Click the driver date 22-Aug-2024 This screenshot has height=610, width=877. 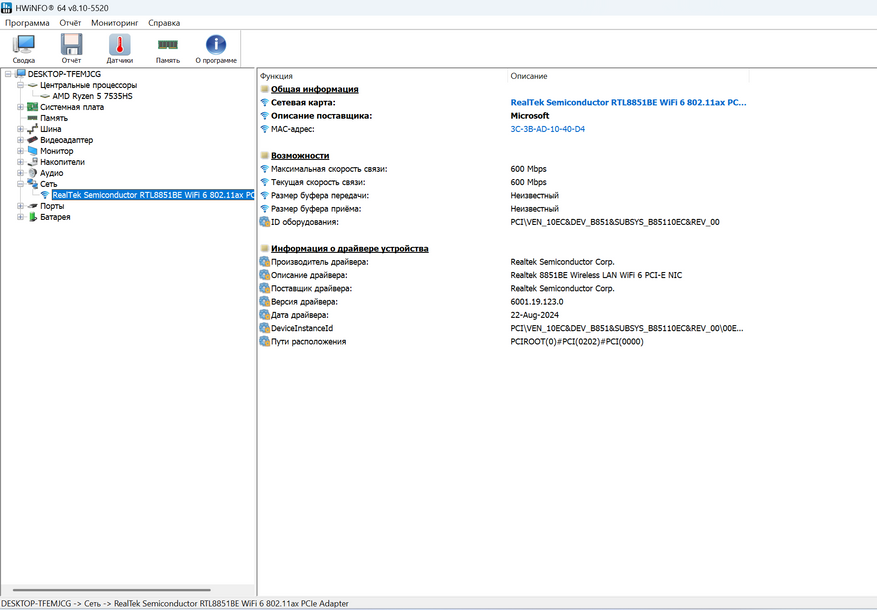pos(535,315)
